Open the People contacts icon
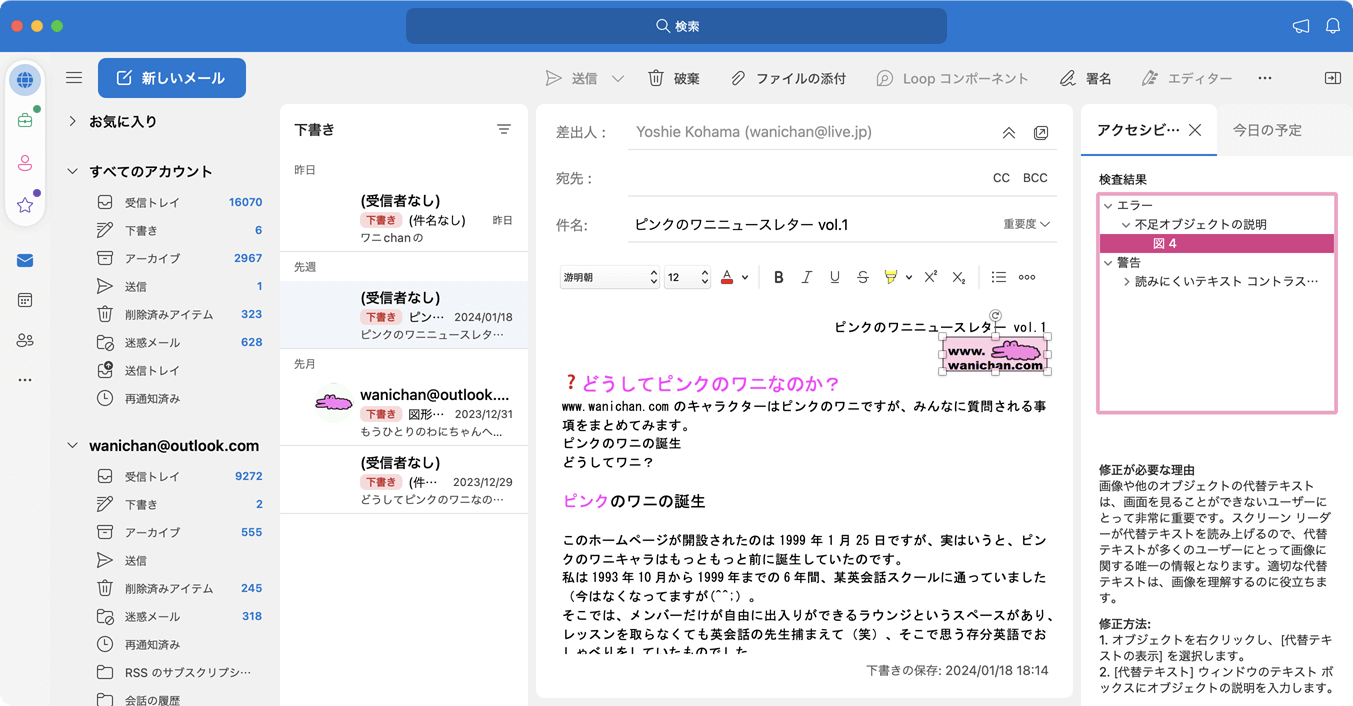The width and height of the screenshot is (1353, 706). click(x=25, y=341)
